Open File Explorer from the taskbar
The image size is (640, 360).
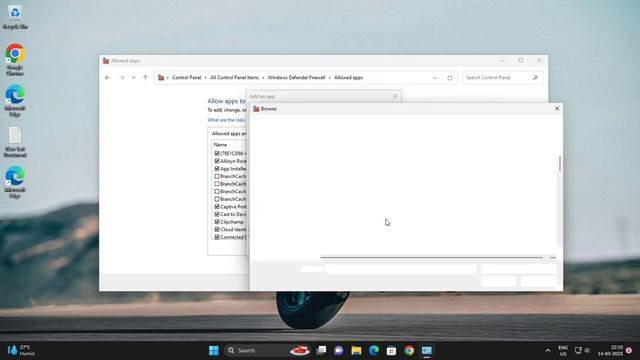coord(356,351)
